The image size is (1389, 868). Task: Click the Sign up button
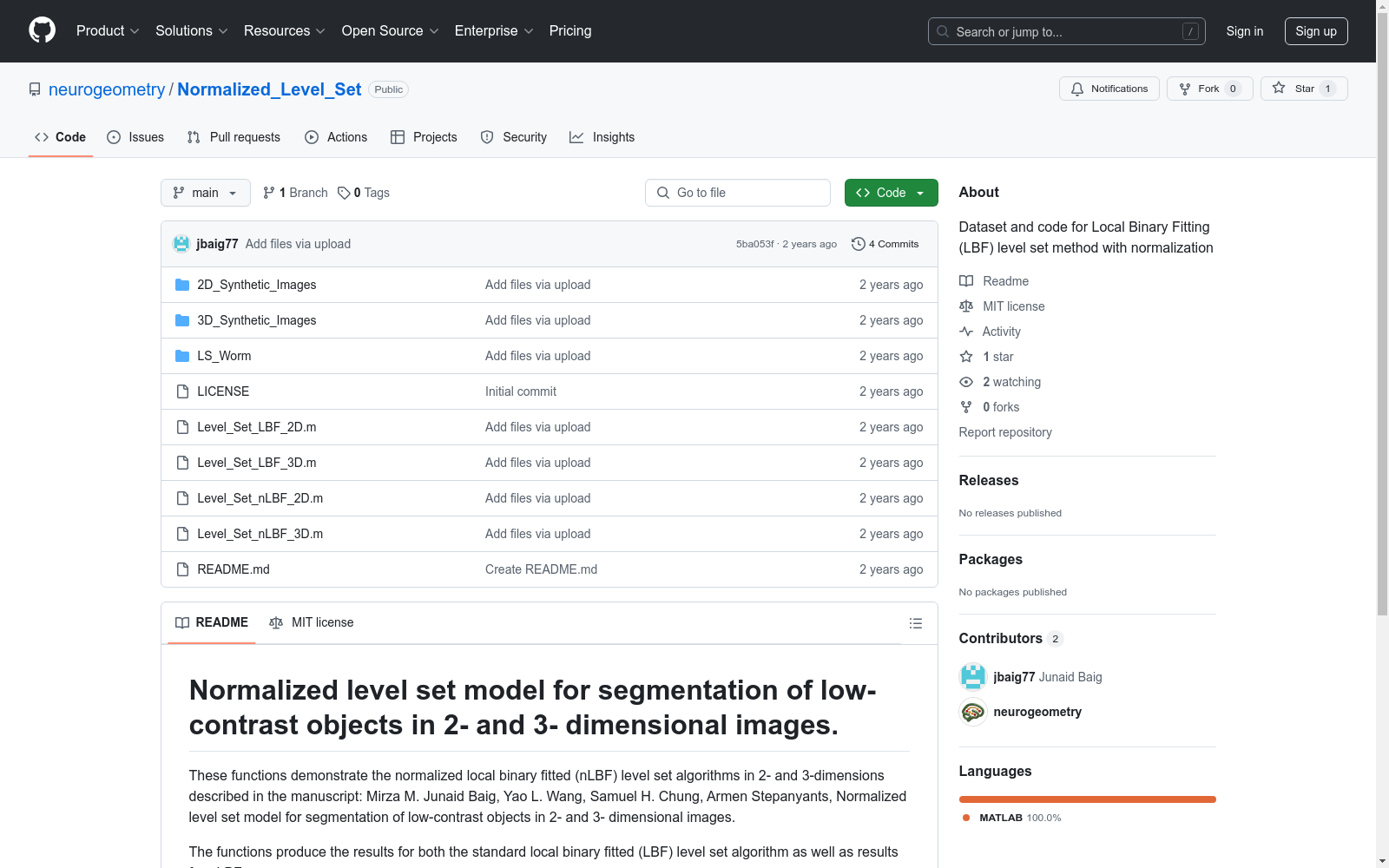(1316, 31)
